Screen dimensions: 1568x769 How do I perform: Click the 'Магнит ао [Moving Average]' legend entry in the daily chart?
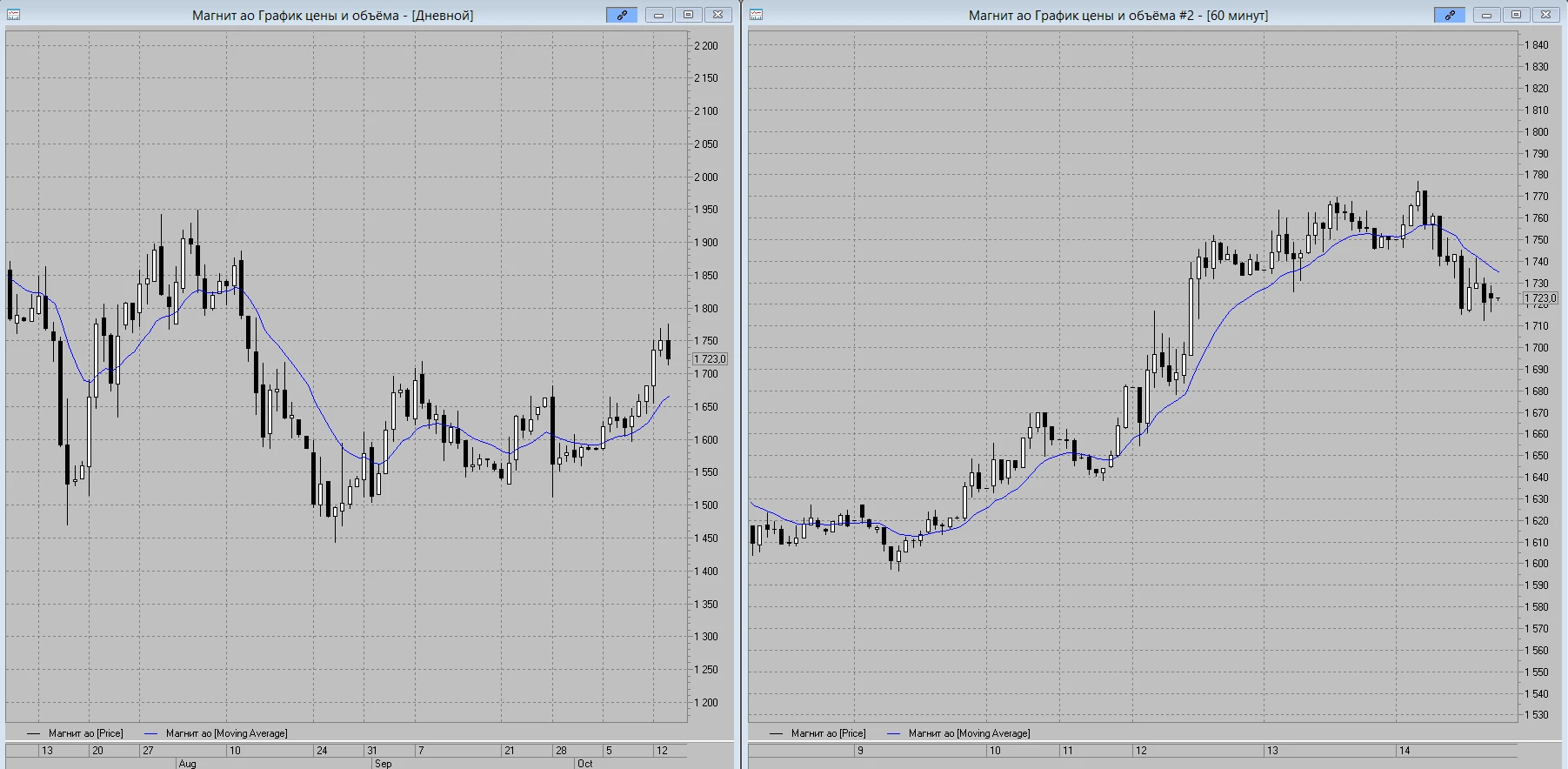click(216, 733)
